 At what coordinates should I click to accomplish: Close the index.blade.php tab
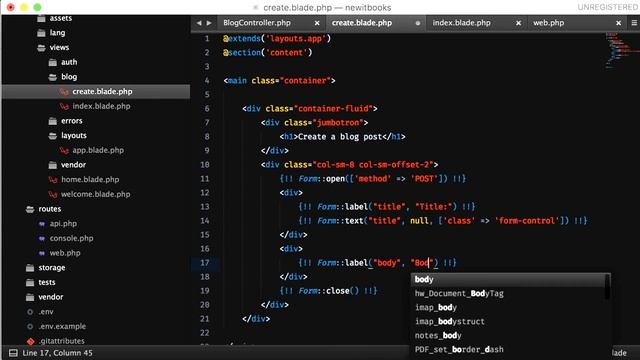click(x=518, y=23)
